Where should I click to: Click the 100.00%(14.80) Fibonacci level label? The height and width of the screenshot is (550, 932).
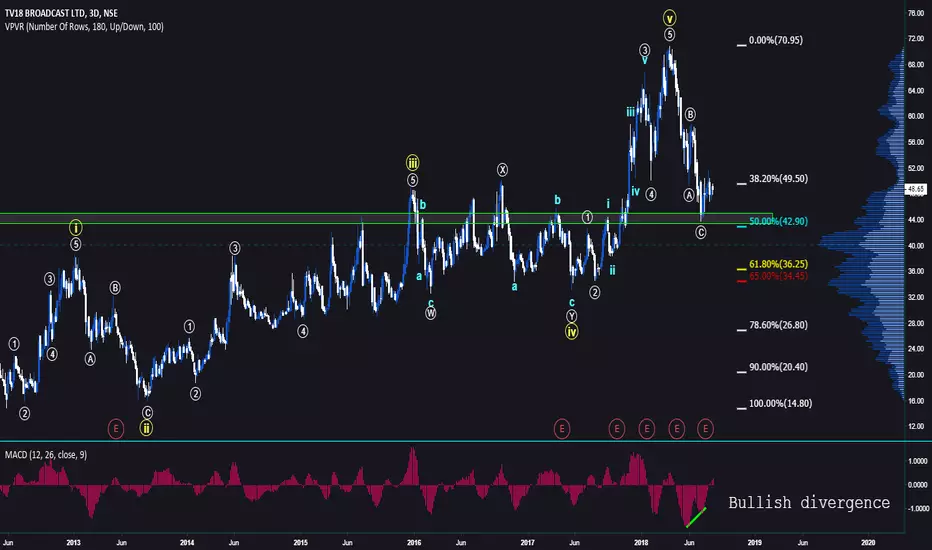pos(780,403)
